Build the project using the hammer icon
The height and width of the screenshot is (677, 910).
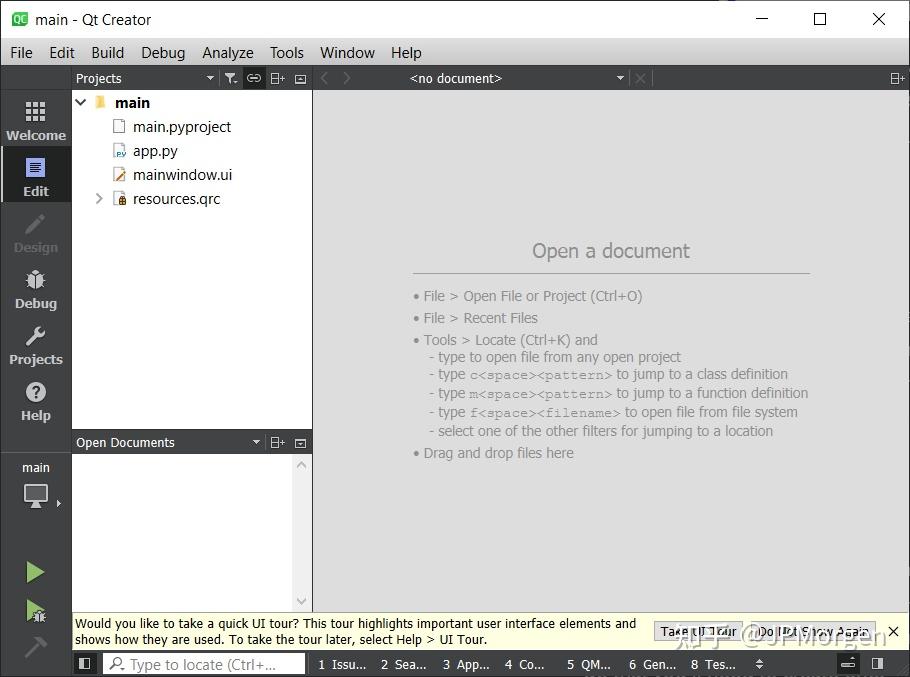tap(36, 648)
